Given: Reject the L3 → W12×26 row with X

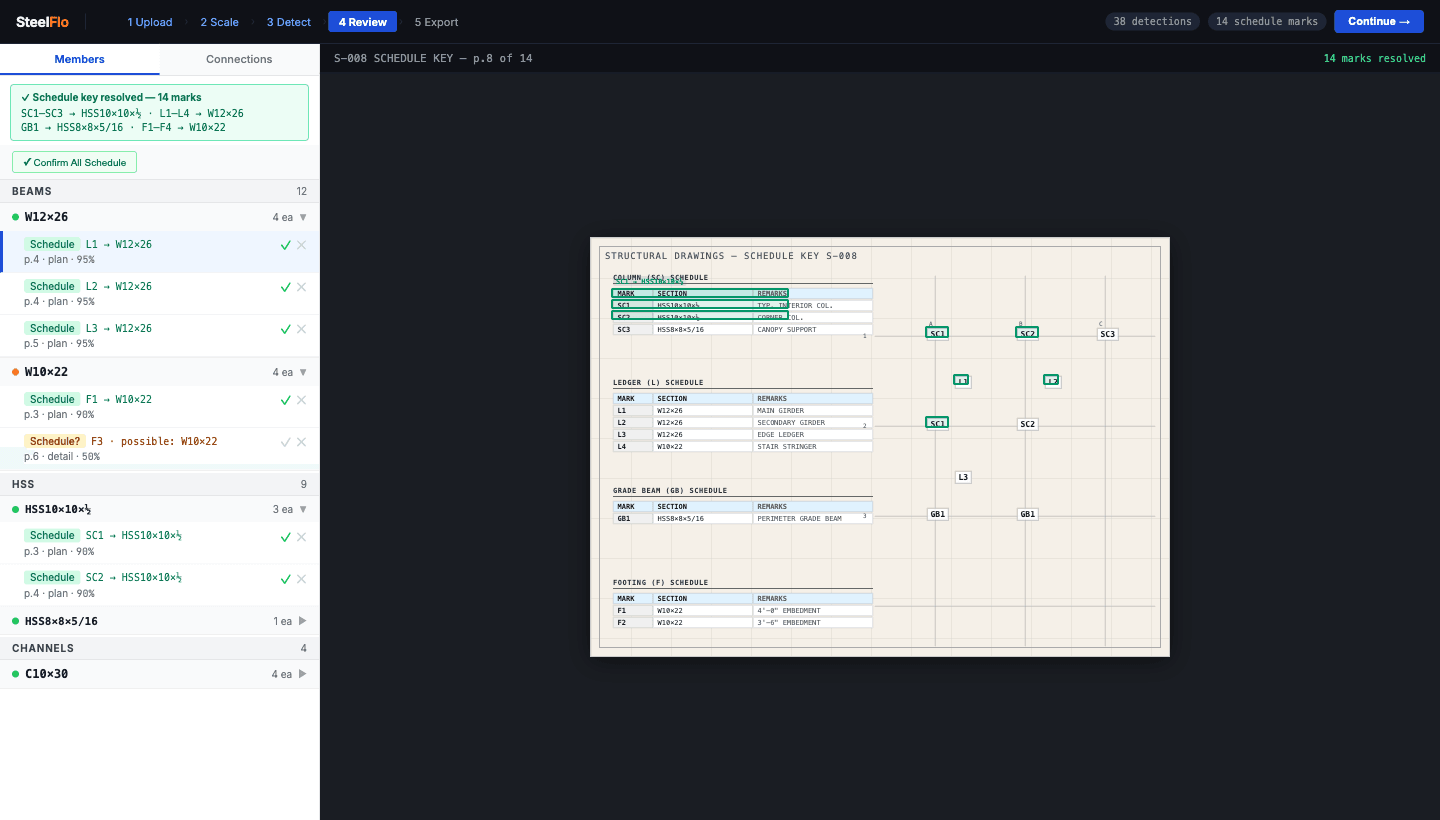Looking at the screenshot, I should tap(302, 329).
